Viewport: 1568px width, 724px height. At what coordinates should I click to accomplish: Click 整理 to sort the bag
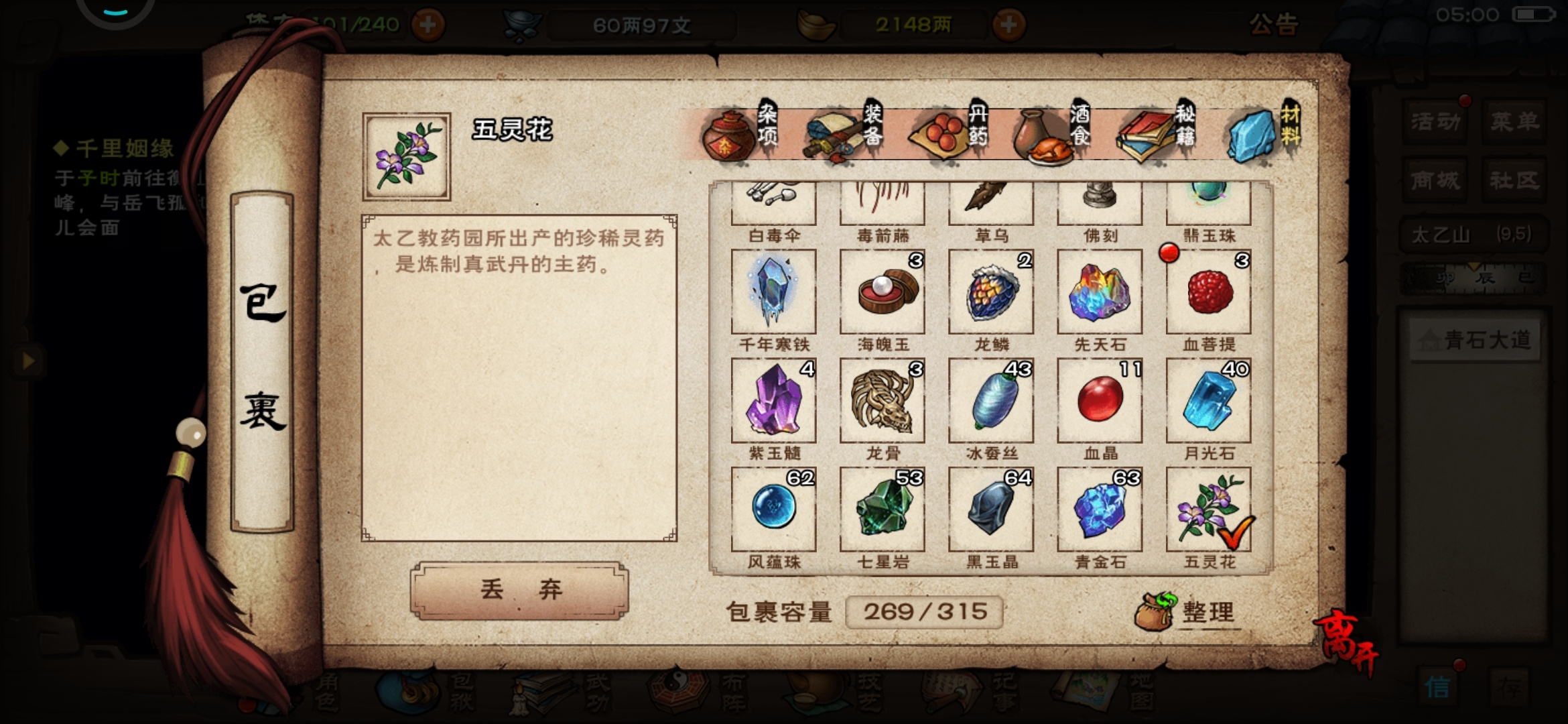(1186, 611)
